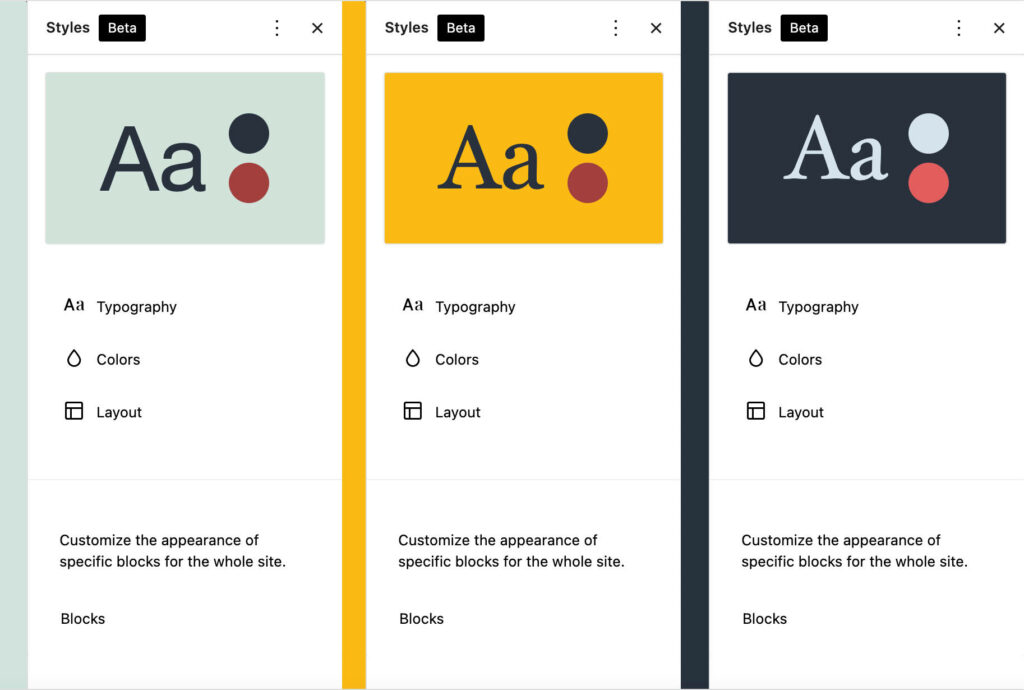The image size is (1024, 690).
Task: Click the Layout grid icon in the dark panel
Action: 755,411
